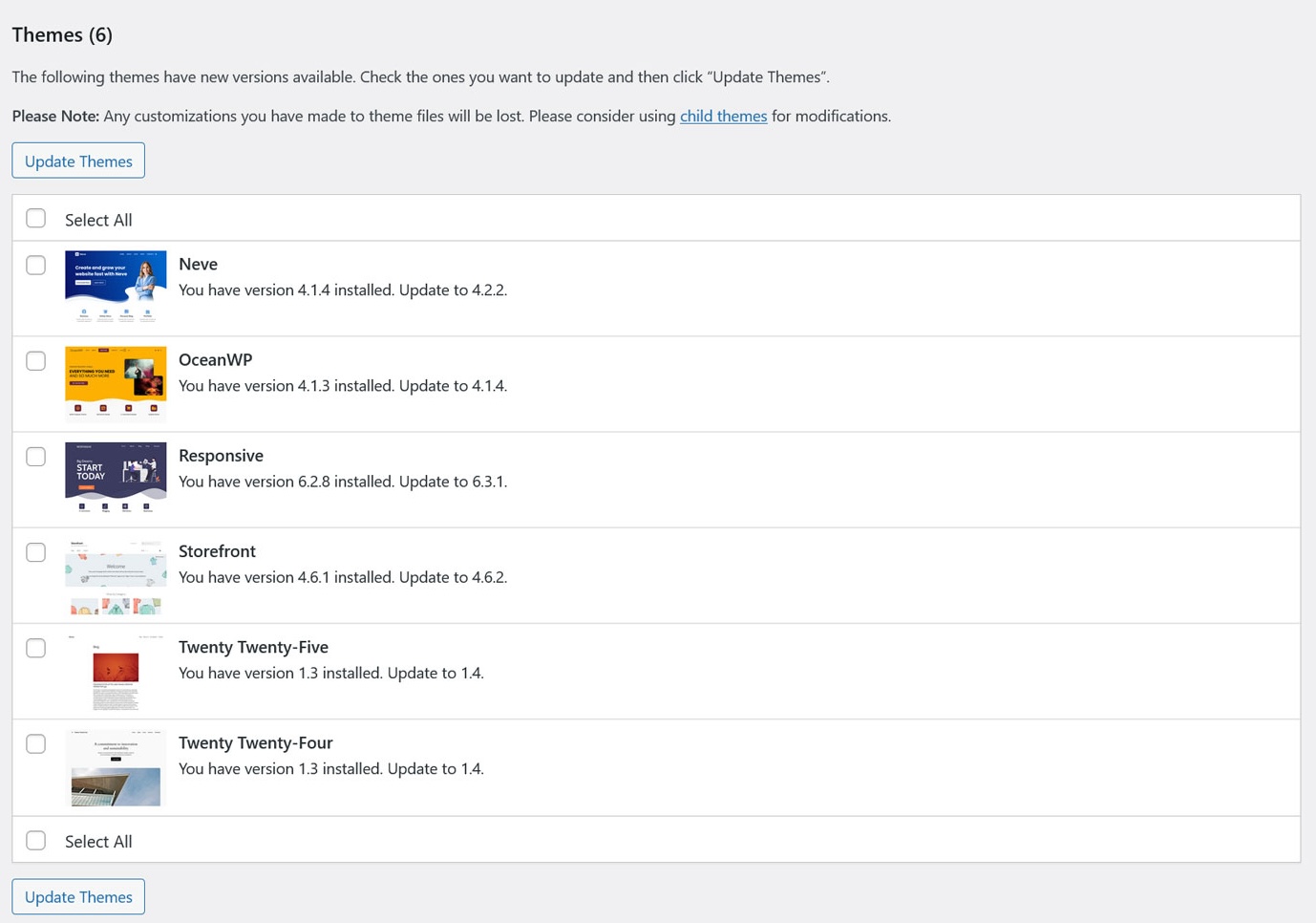Click the Twenty Twenty-Five thumbnail
Viewport: 1316px width, 923px height.
click(x=115, y=671)
